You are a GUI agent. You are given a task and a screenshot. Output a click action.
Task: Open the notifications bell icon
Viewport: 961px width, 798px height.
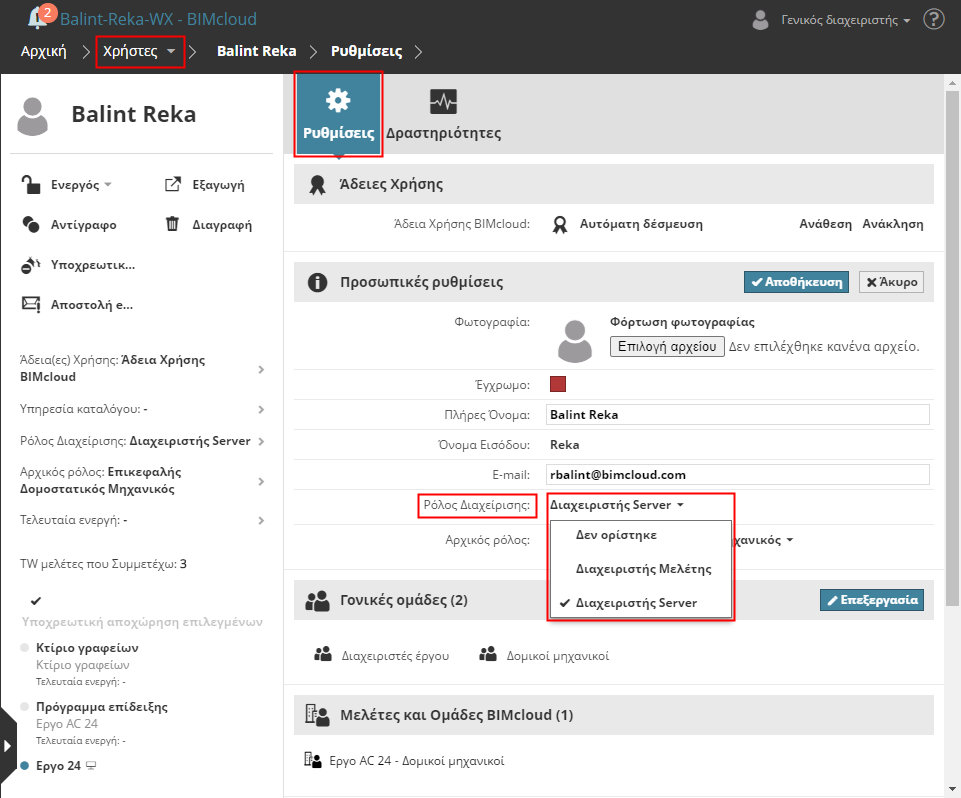click(38, 18)
